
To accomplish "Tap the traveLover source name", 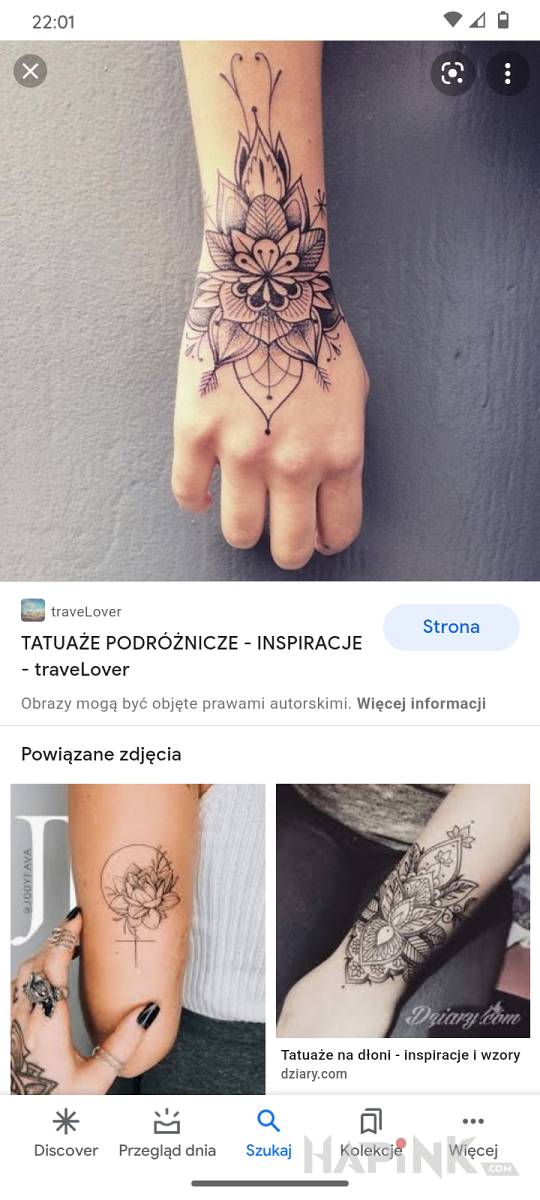I will (x=86, y=611).
